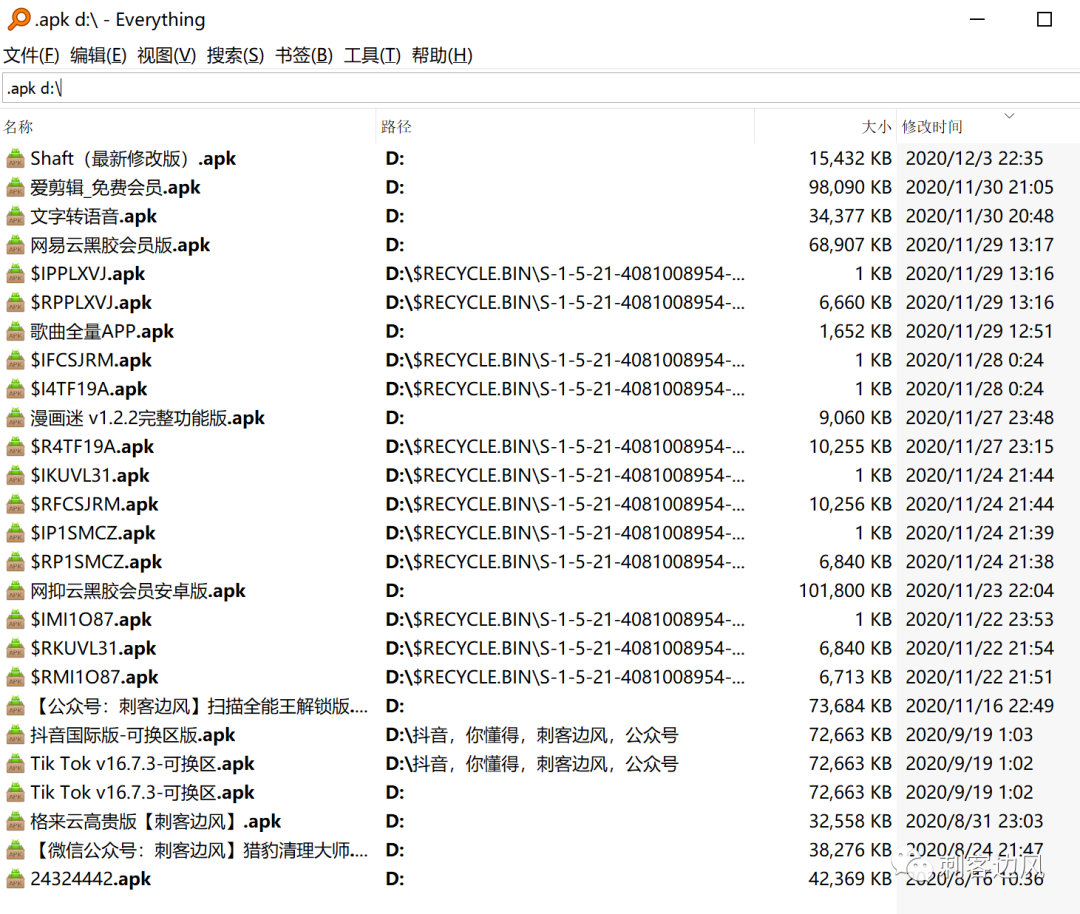Click APK icon of 歌曲全量APP.apk
This screenshot has height=914, width=1080.
(15, 332)
